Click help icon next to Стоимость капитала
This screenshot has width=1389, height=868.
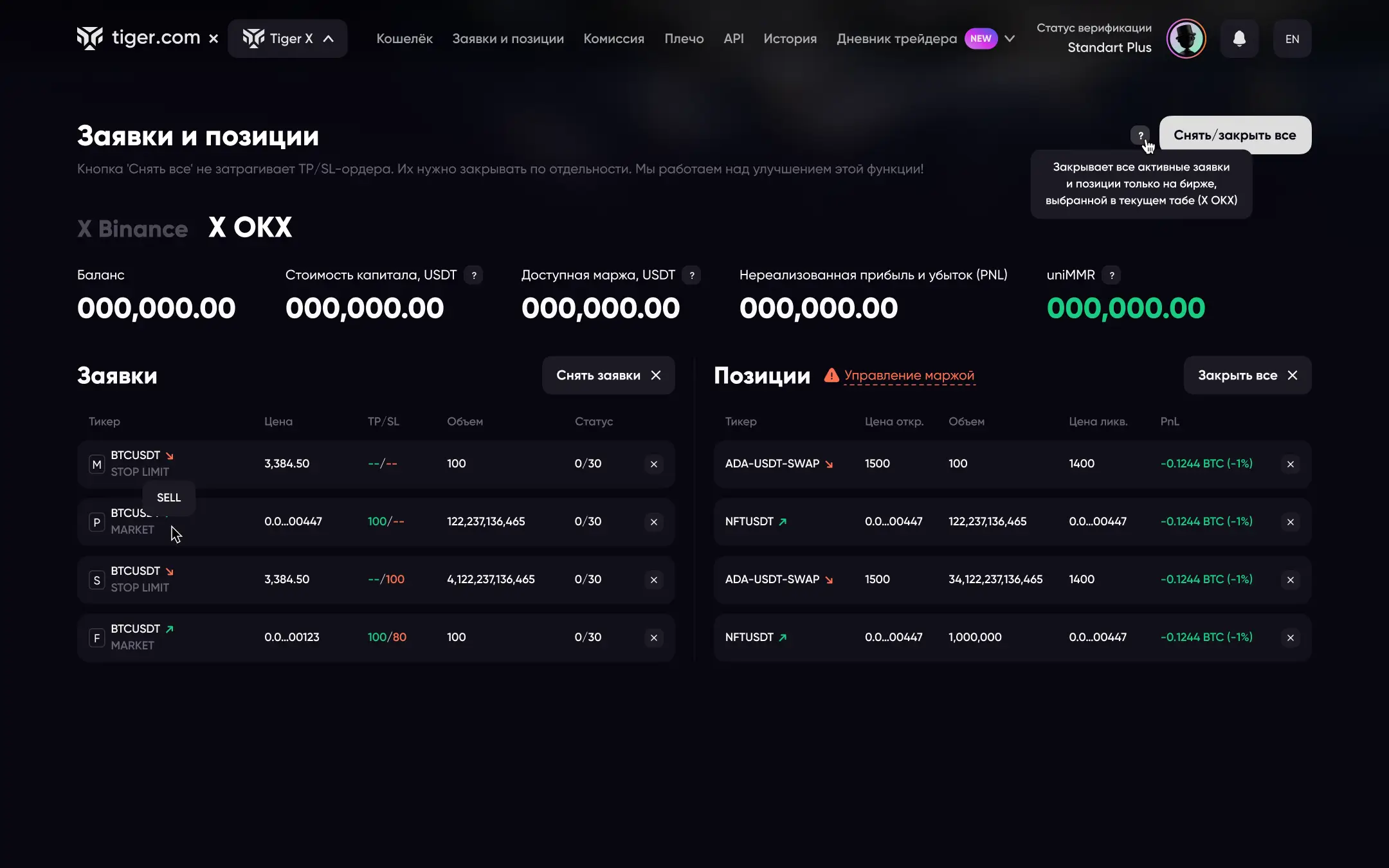coord(474,275)
